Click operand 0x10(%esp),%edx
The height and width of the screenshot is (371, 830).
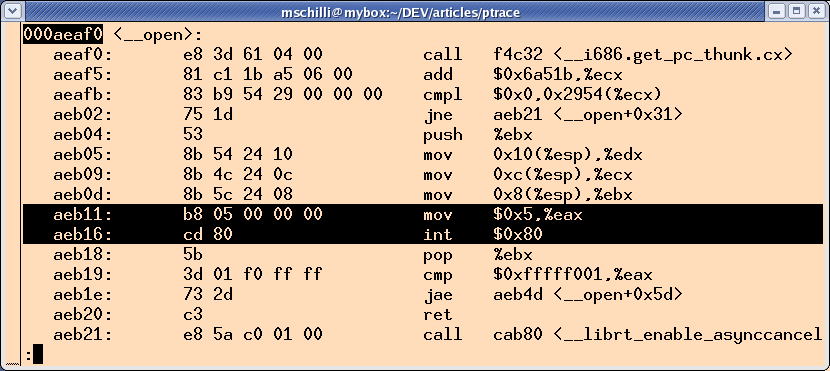pyautogui.click(x=567, y=155)
